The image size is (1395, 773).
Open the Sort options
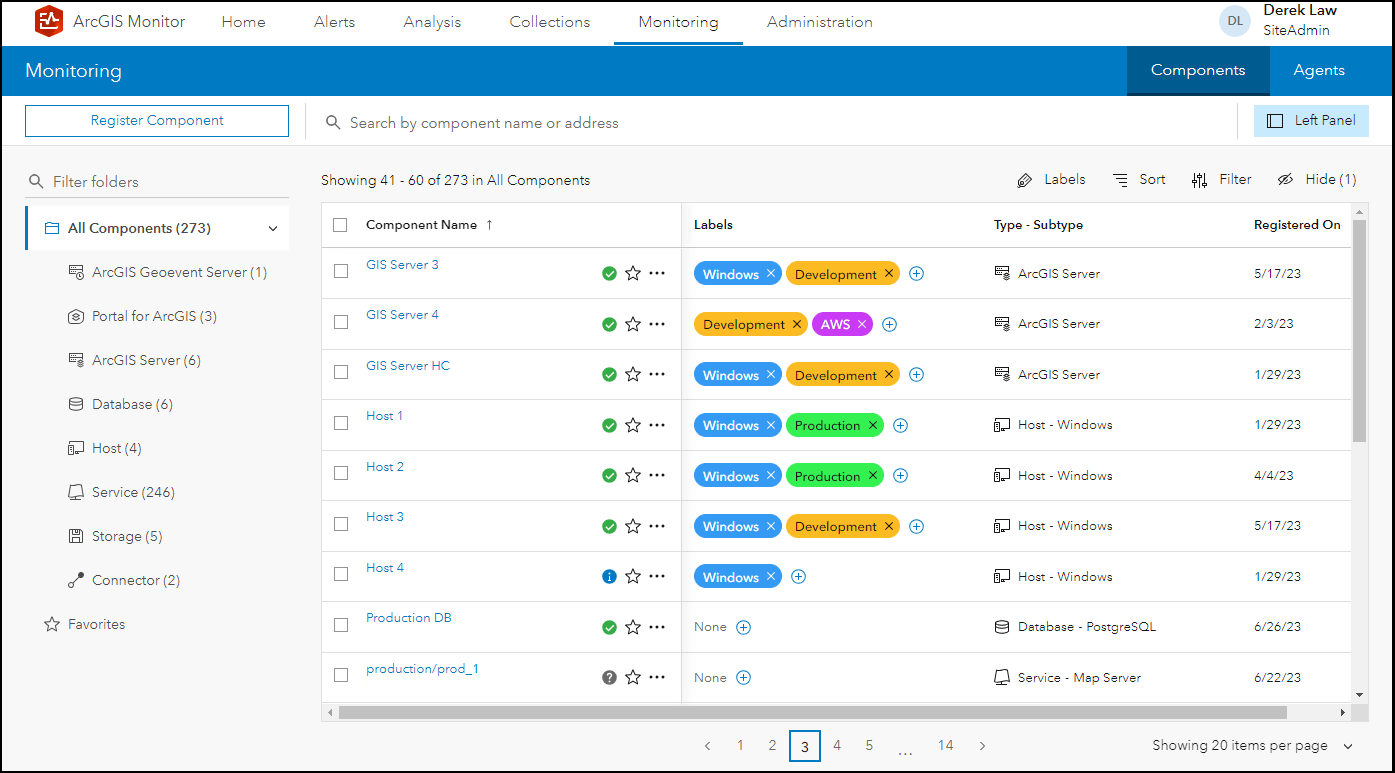tap(1139, 180)
